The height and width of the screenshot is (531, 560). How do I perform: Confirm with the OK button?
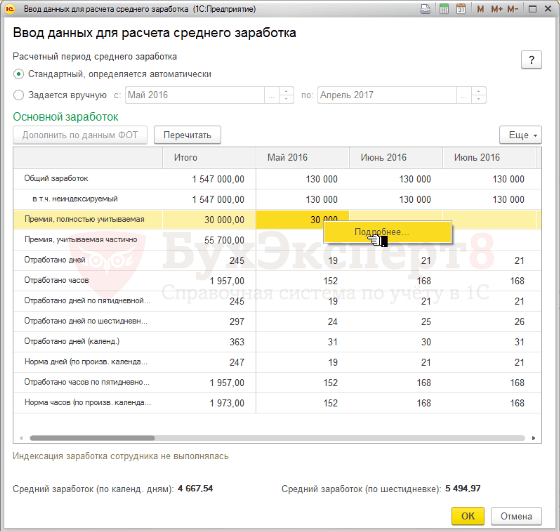pos(468,516)
